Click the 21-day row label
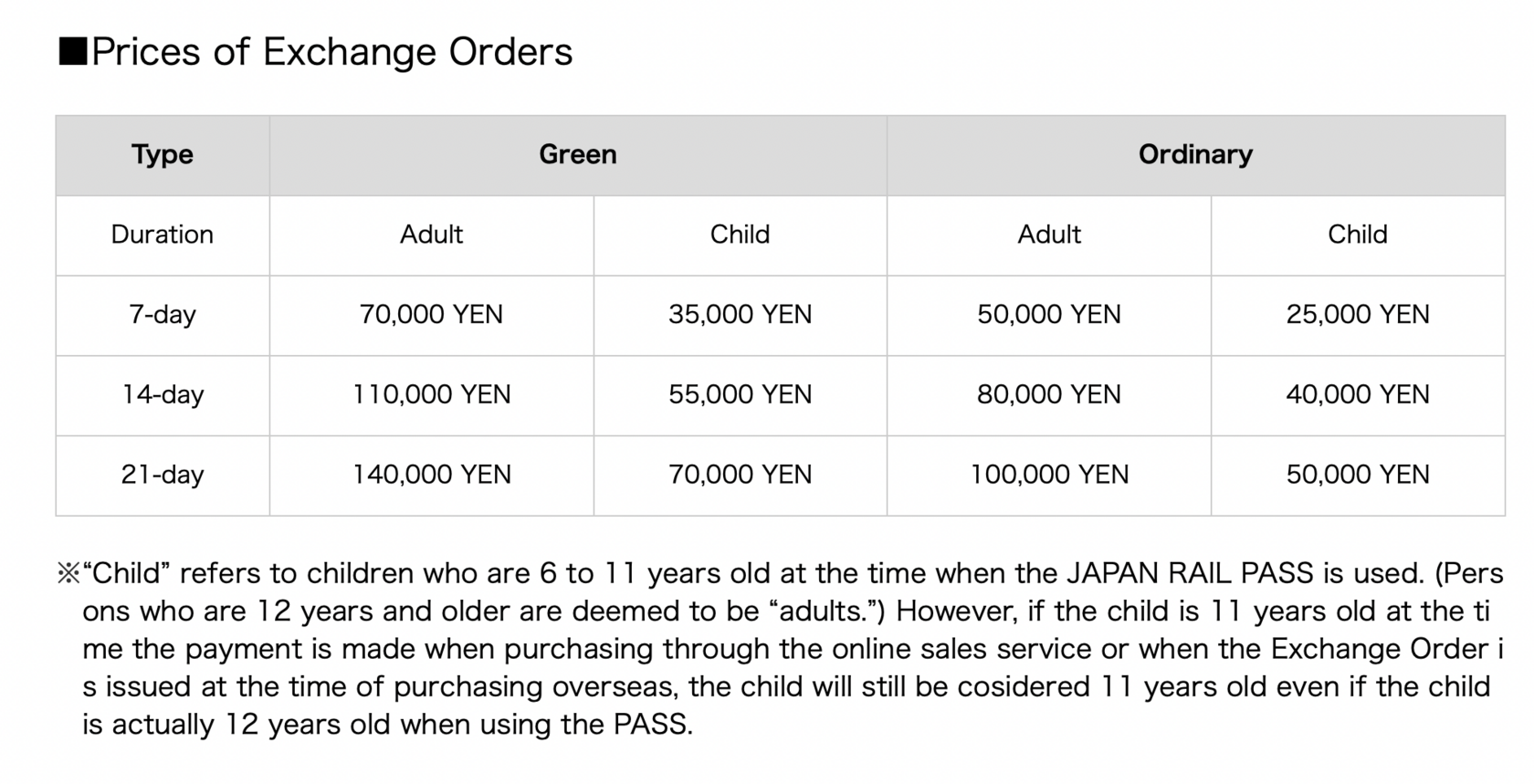This screenshot has width=1534, height=784. point(163,476)
